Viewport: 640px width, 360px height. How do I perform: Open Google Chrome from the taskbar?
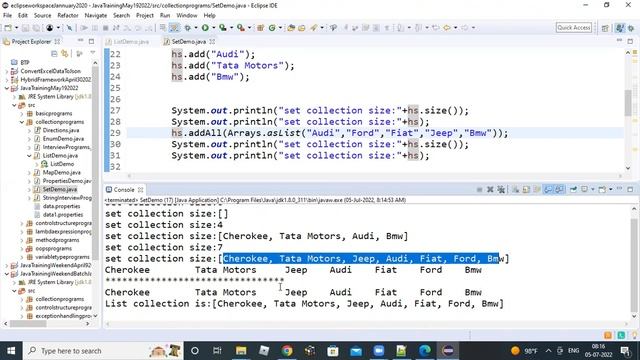(x=287, y=351)
